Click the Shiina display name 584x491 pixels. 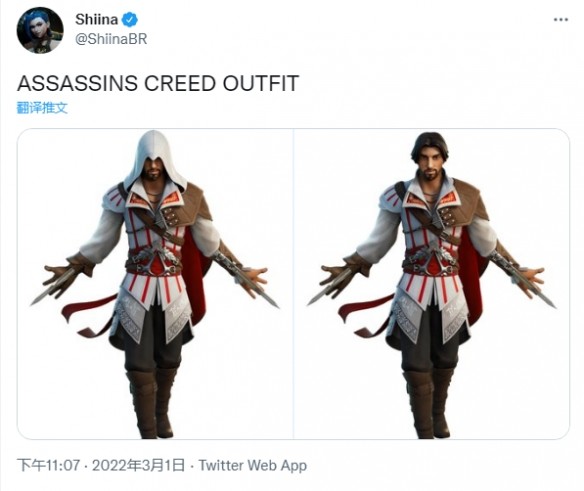point(96,19)
